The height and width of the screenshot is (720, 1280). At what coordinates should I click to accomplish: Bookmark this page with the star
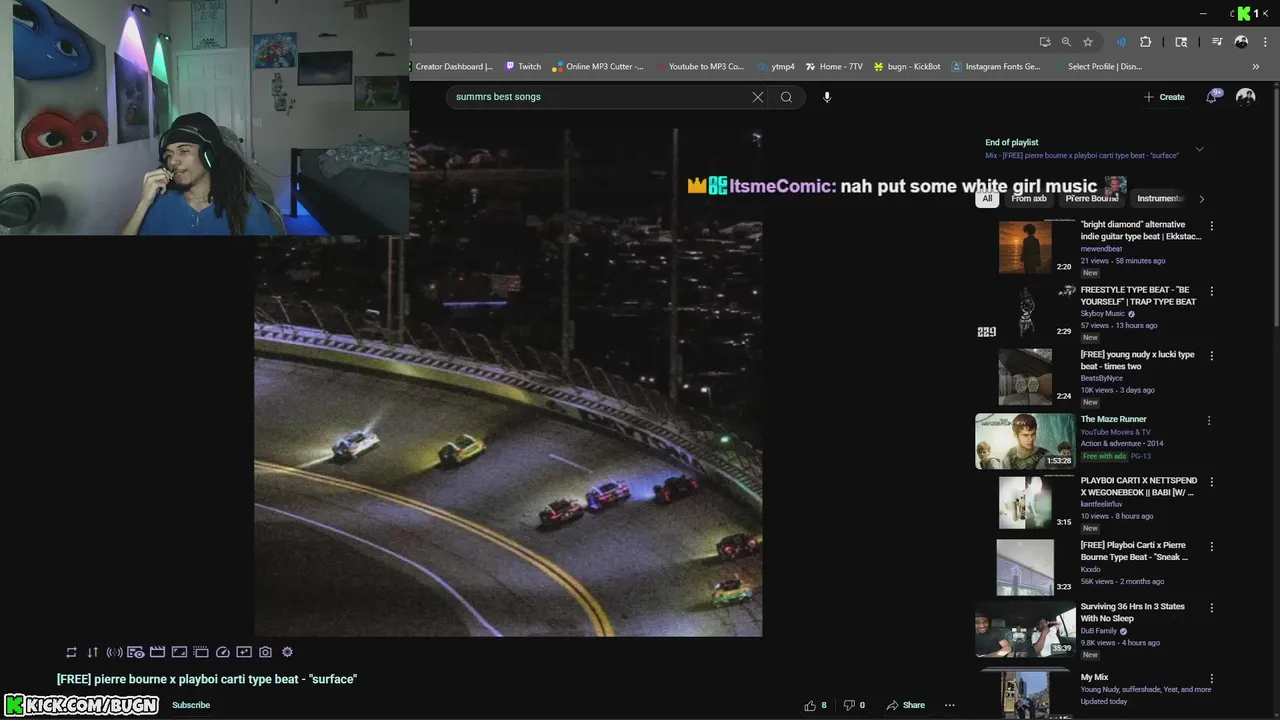pos(1088,42)
